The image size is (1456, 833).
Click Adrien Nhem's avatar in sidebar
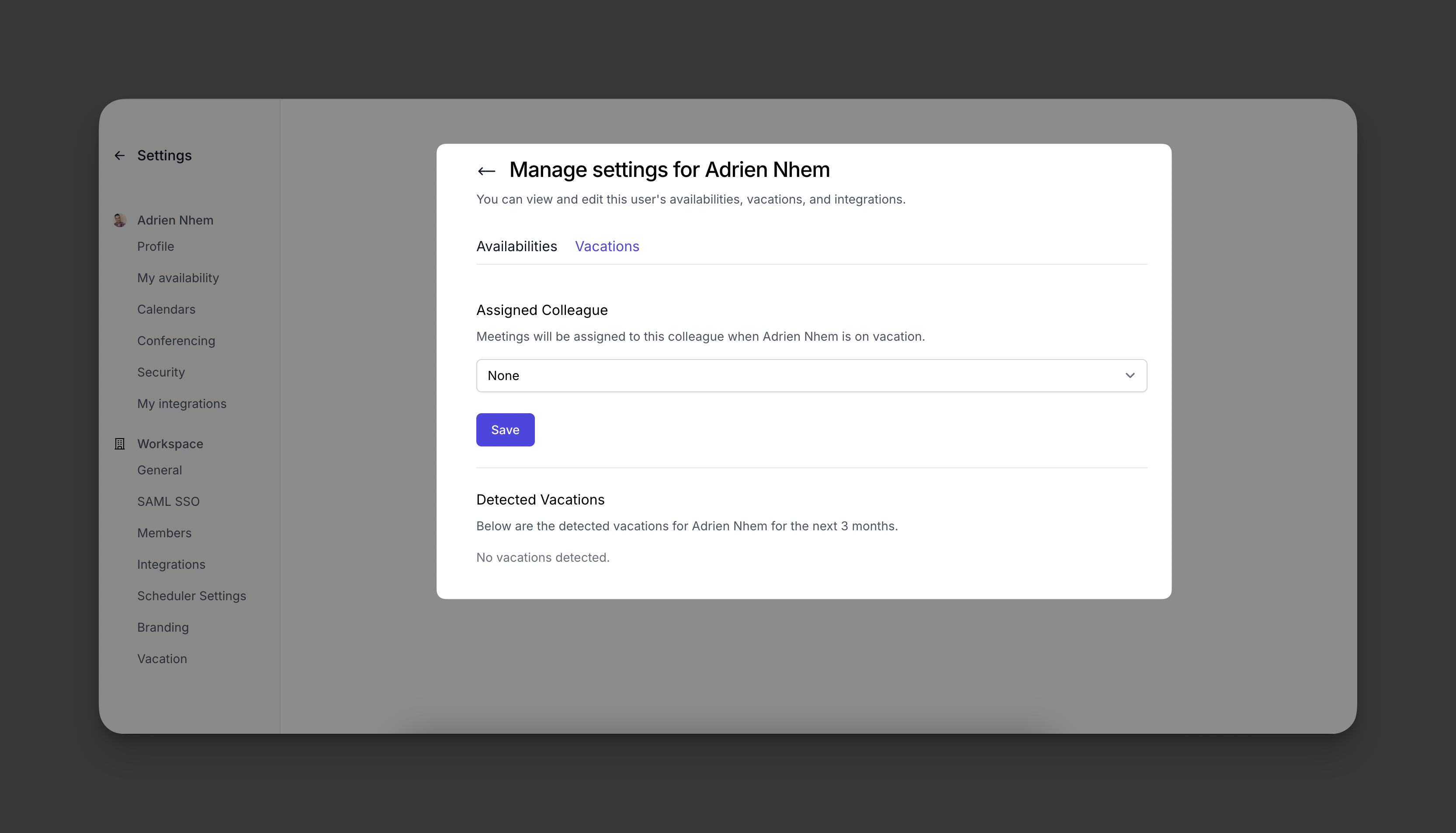click(x=120, y=220)
